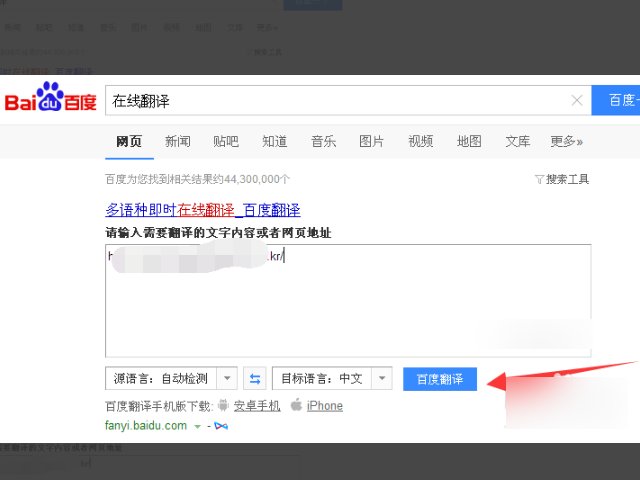
Task: Clear the search box with the X icon
Action: [x=577, y=100]
